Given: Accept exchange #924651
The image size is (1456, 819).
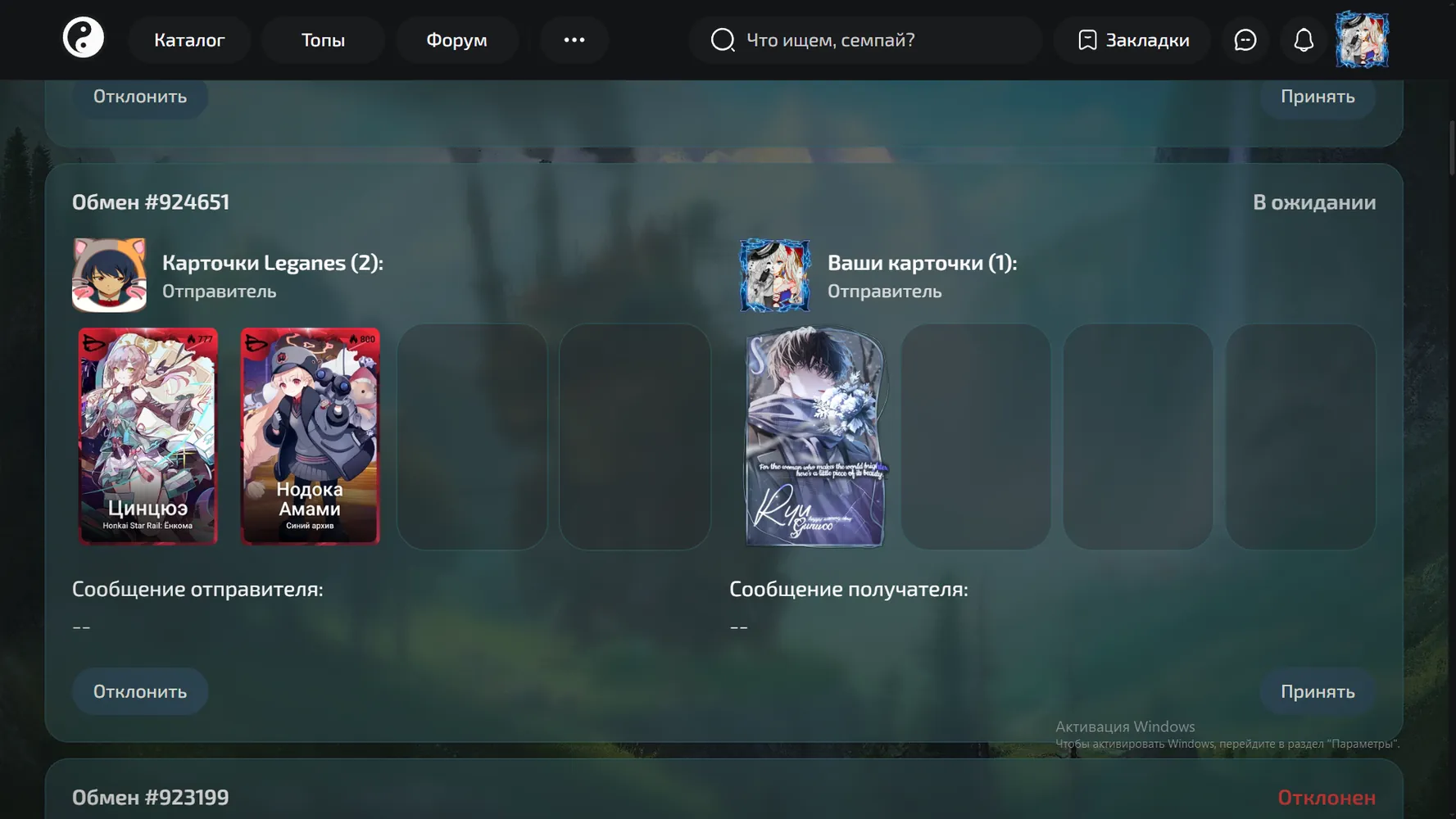Looking at the screenshot, I should click(x=1318, y=691).
